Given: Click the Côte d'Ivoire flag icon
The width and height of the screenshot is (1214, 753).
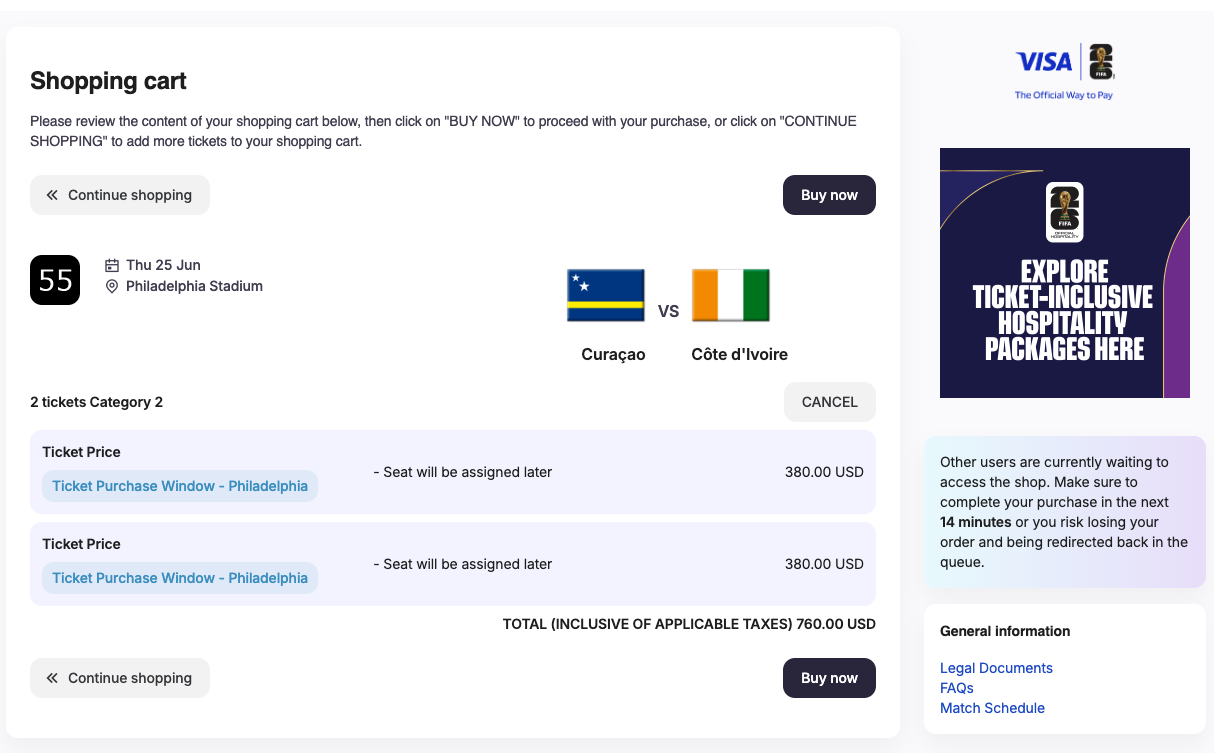Looking at the screenshot, I should (730, 295).
